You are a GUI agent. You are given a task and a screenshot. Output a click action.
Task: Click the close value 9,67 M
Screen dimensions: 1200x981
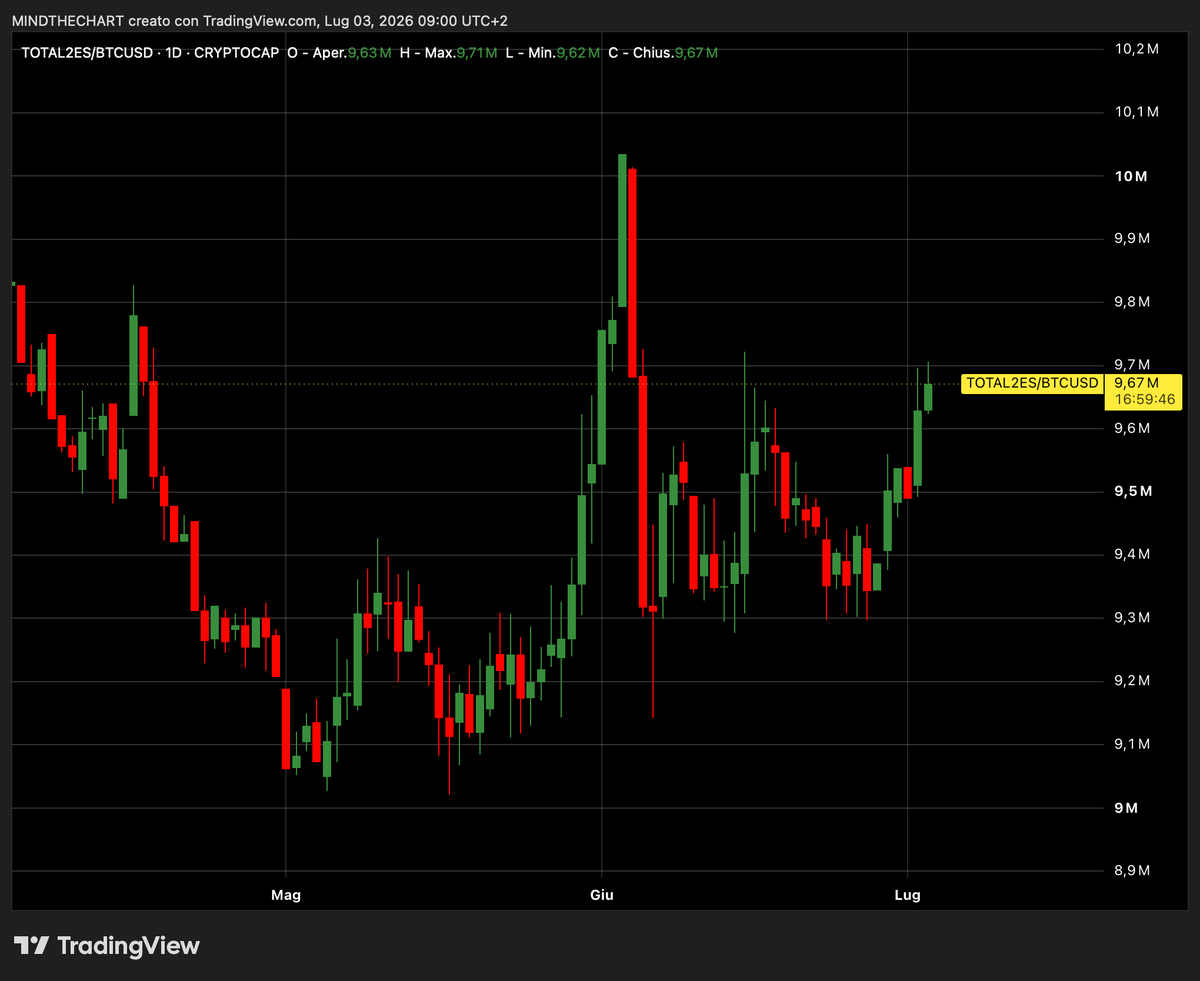pyautogui.click(x=696, y=52)
